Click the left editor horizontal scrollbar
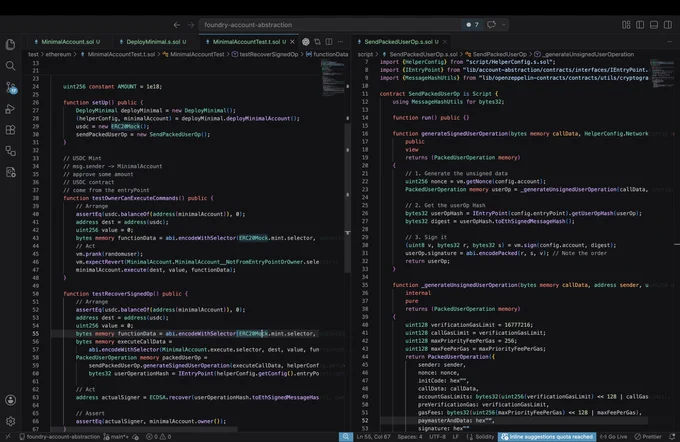680x442 pixels. pos(144,429)
